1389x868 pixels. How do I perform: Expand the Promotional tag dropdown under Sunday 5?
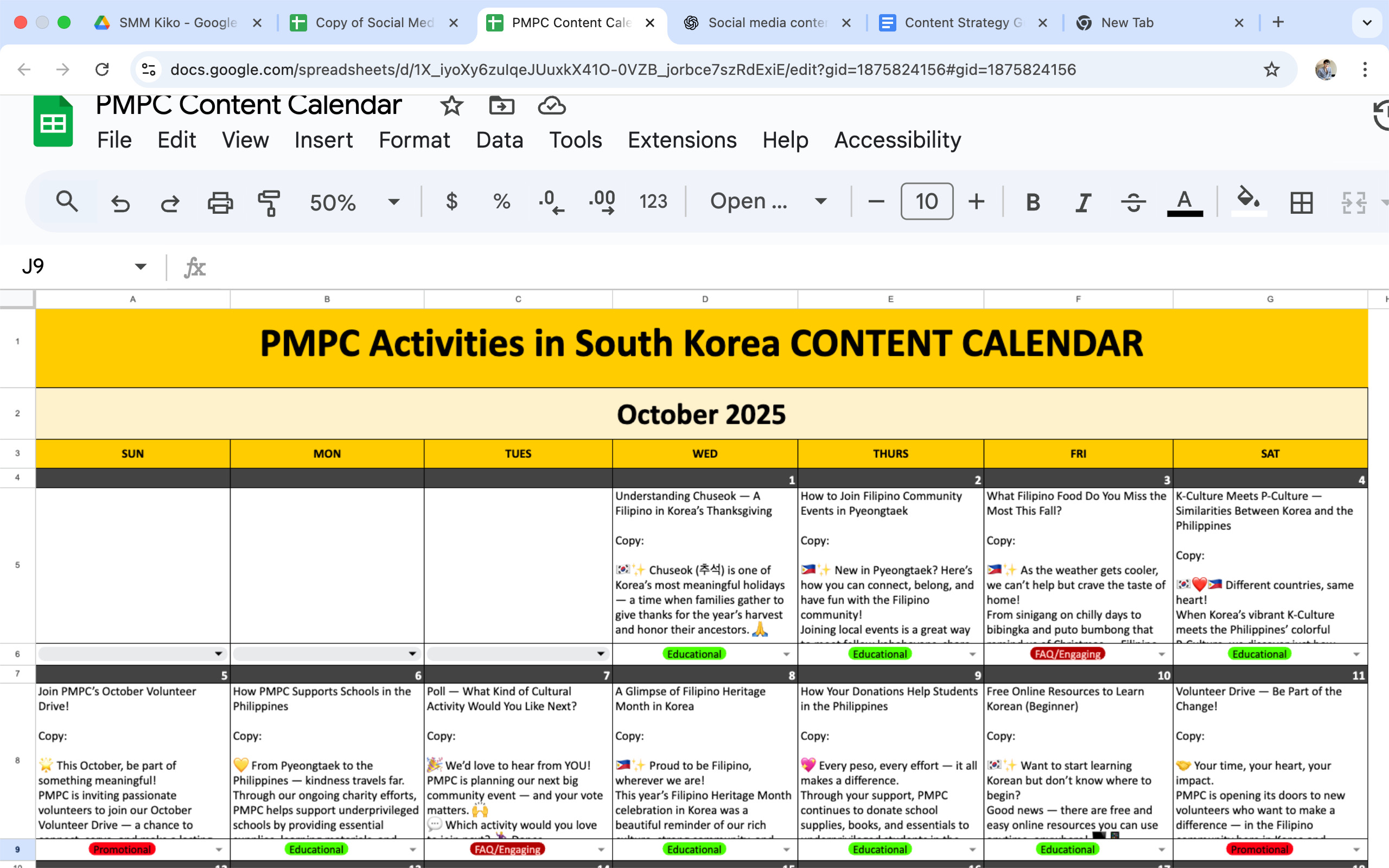pos(219,849)
